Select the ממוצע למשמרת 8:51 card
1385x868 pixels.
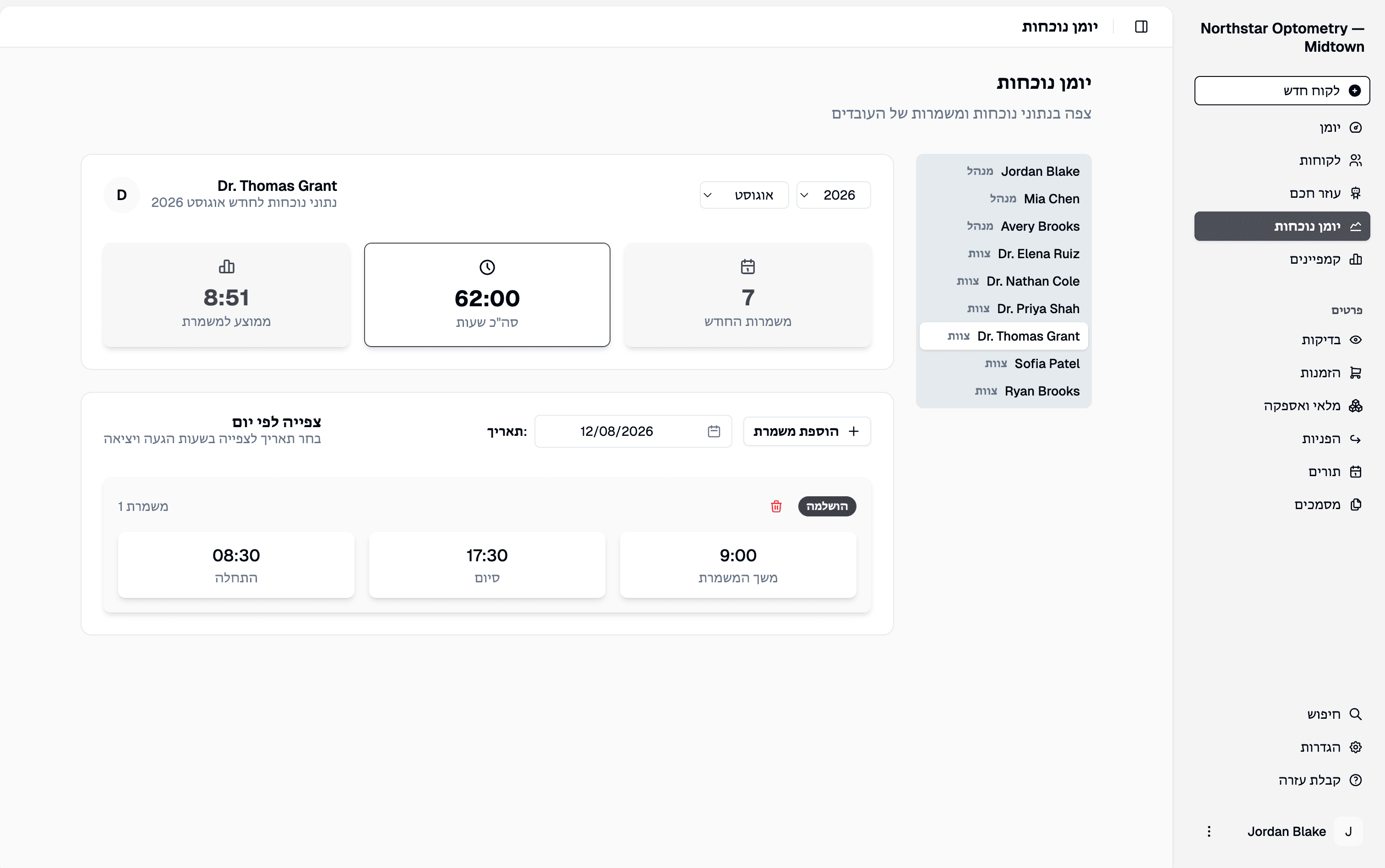coord(226,294)
